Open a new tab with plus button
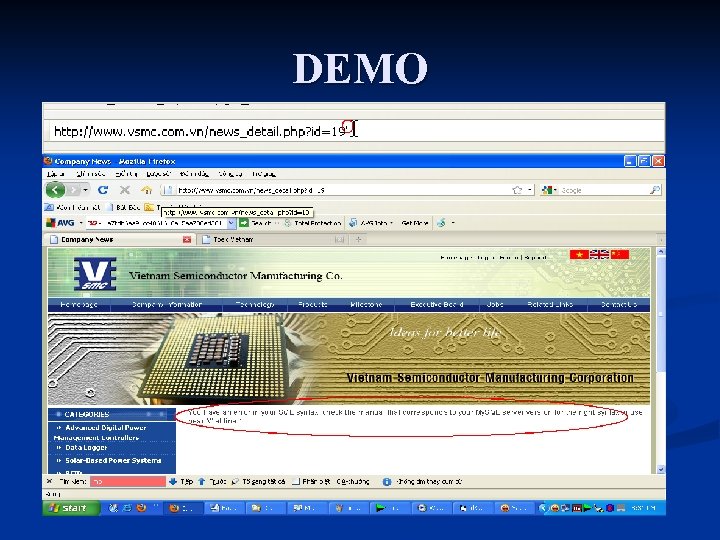Screen dimensions: 720x540 point(359,239)
